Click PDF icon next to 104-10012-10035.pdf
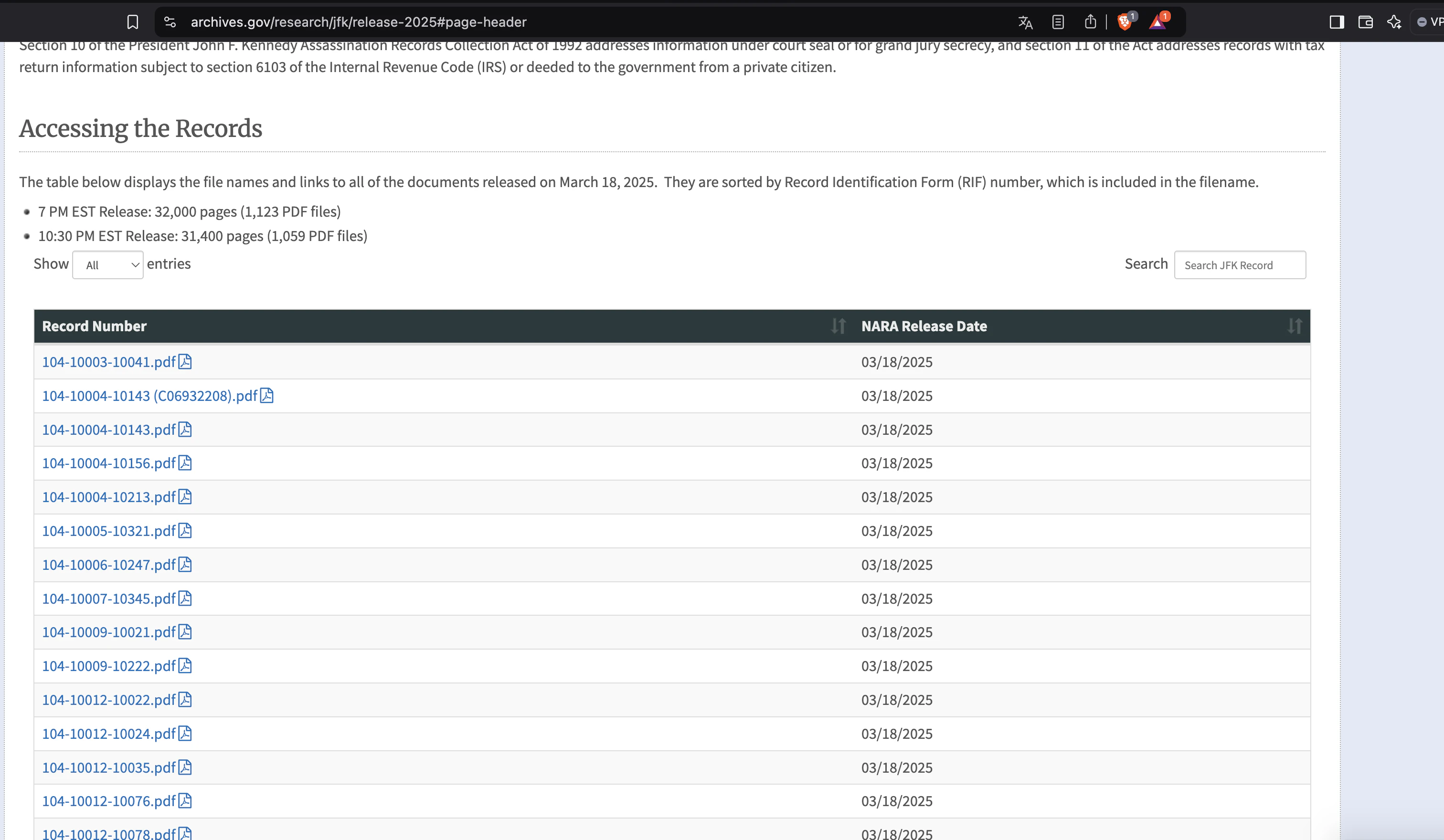Image resolution: width=1444 pixels, height=840 pixels. point(184,766)
